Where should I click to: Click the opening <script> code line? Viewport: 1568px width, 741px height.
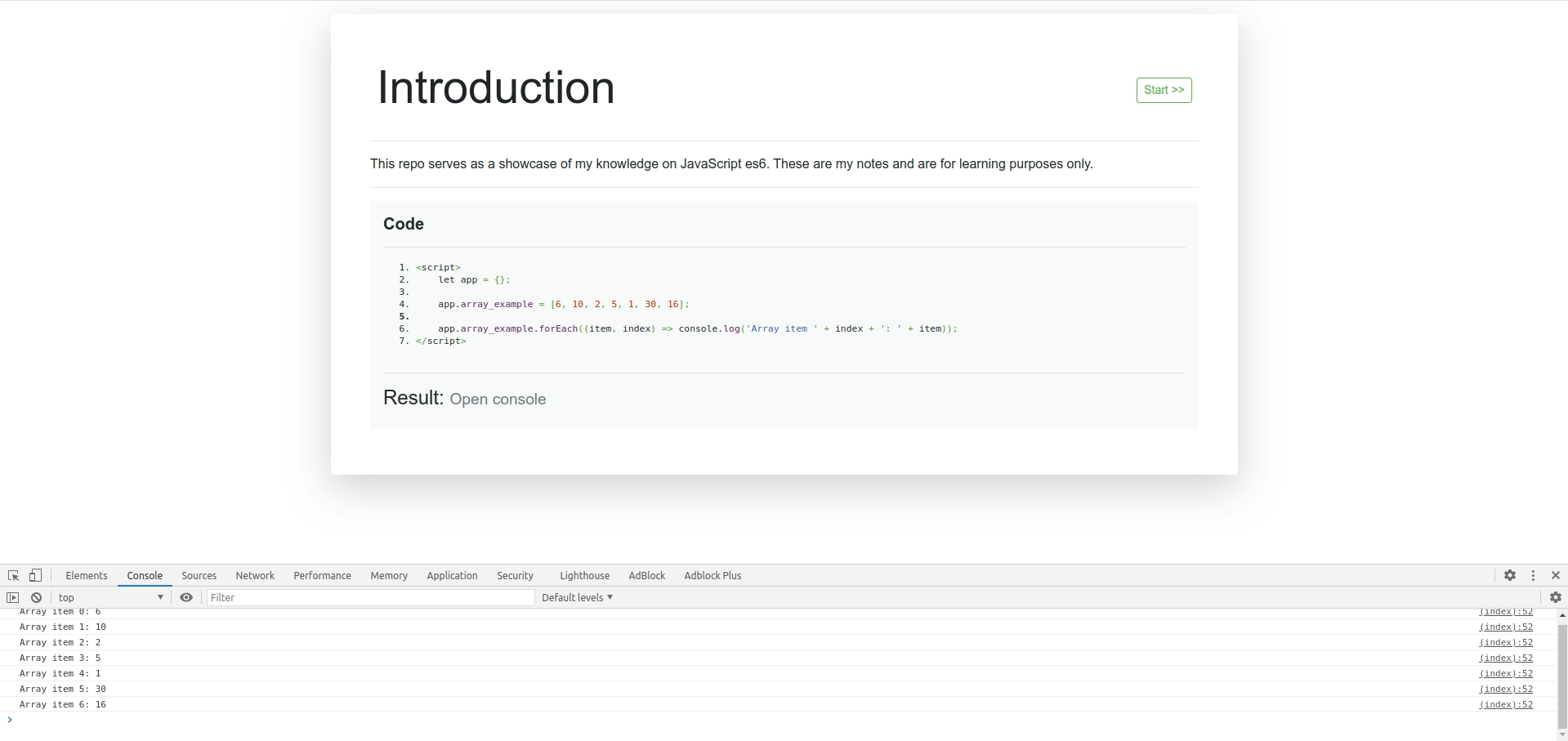438,267
